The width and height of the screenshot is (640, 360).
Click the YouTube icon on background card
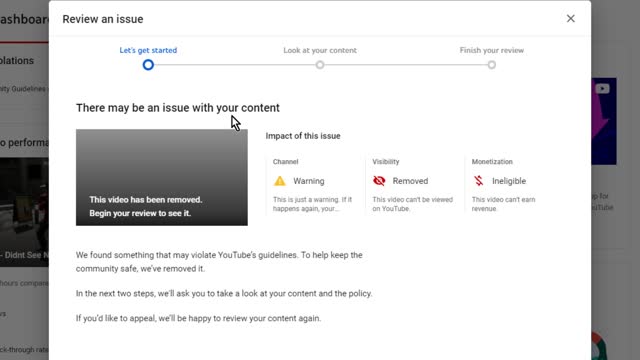pyautogui.click(x=602, y=89)
